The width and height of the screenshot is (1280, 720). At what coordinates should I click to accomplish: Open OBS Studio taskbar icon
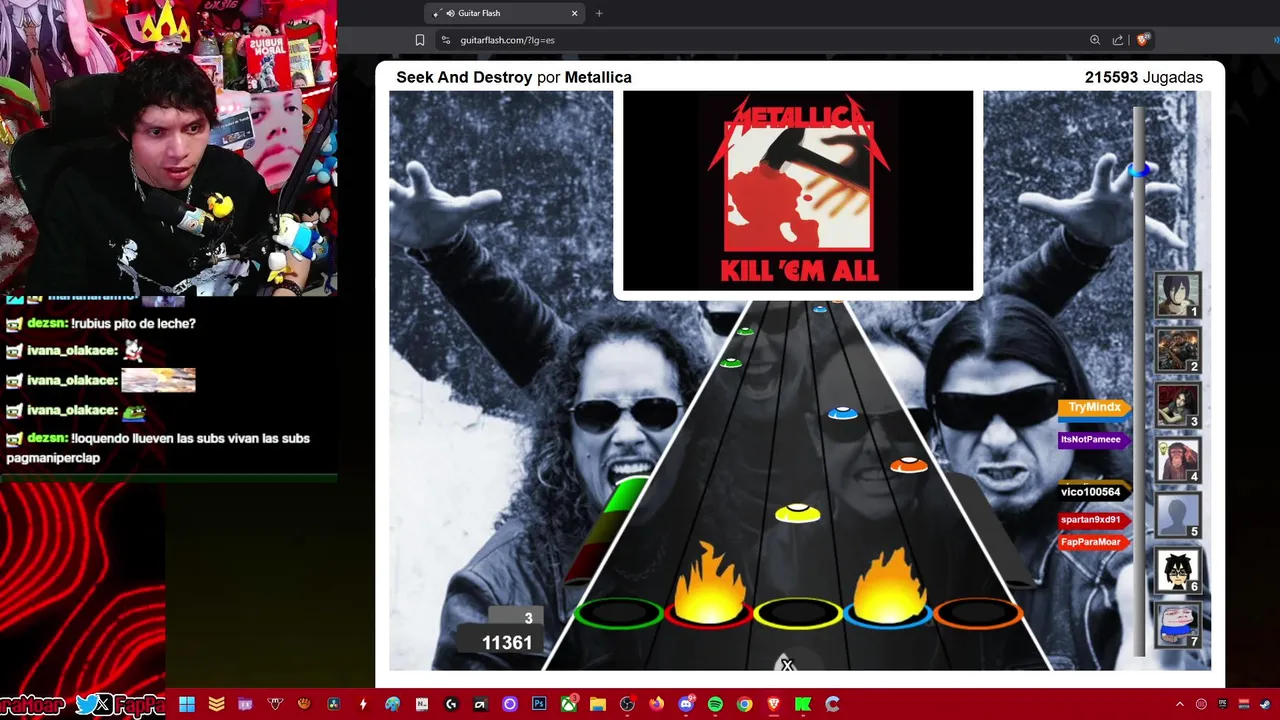[627, 704]
